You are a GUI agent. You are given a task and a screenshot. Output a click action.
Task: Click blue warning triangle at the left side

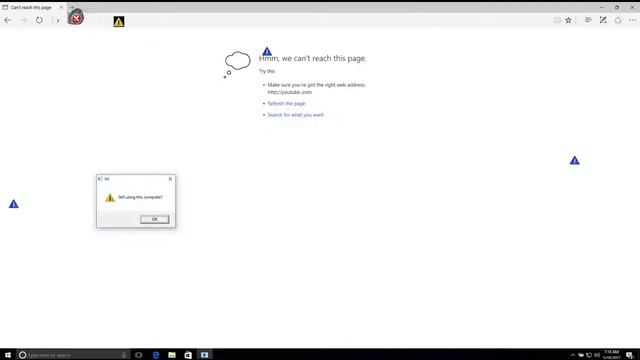pos(13,204)
